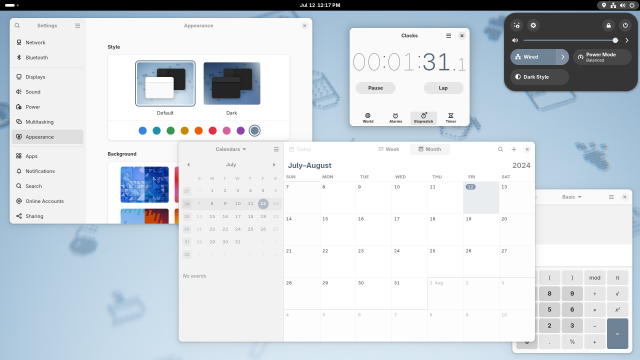Open Power Mode Balanced options
This screenshot has width=640, height=360.
(602, 57)
